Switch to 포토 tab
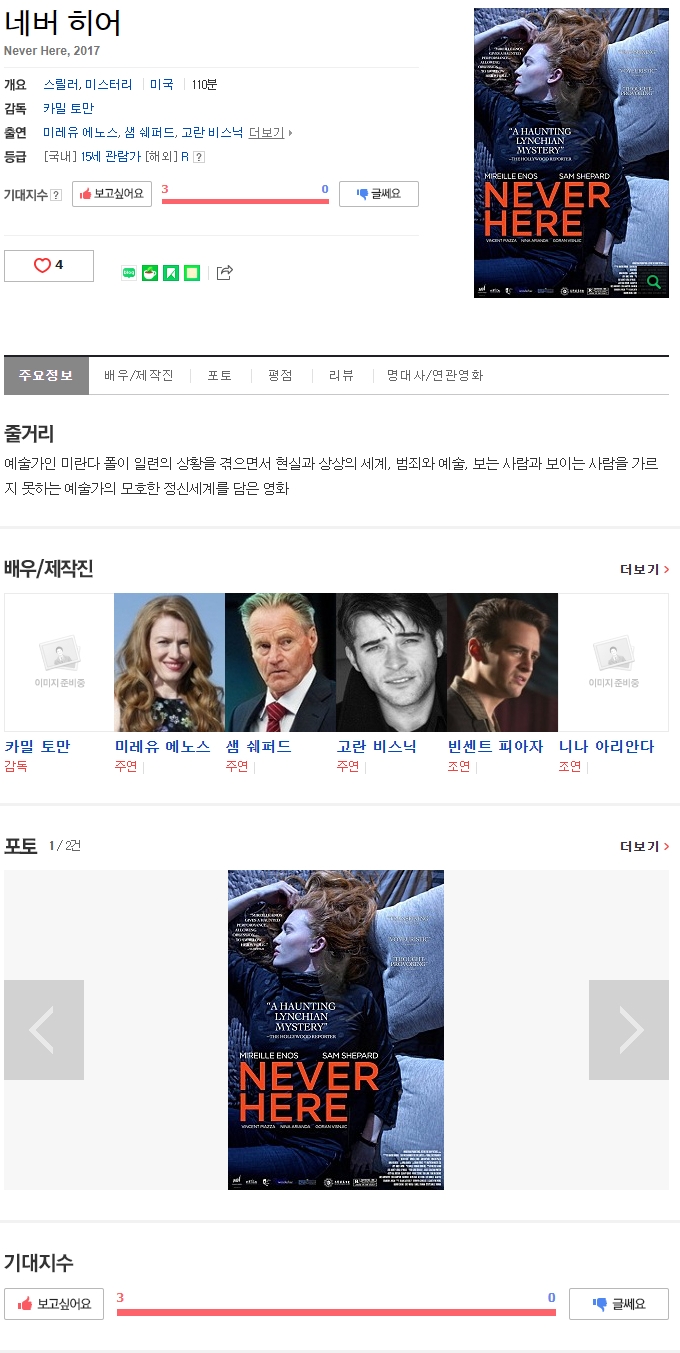This screenshot has width=680, height=1353. 220,376
